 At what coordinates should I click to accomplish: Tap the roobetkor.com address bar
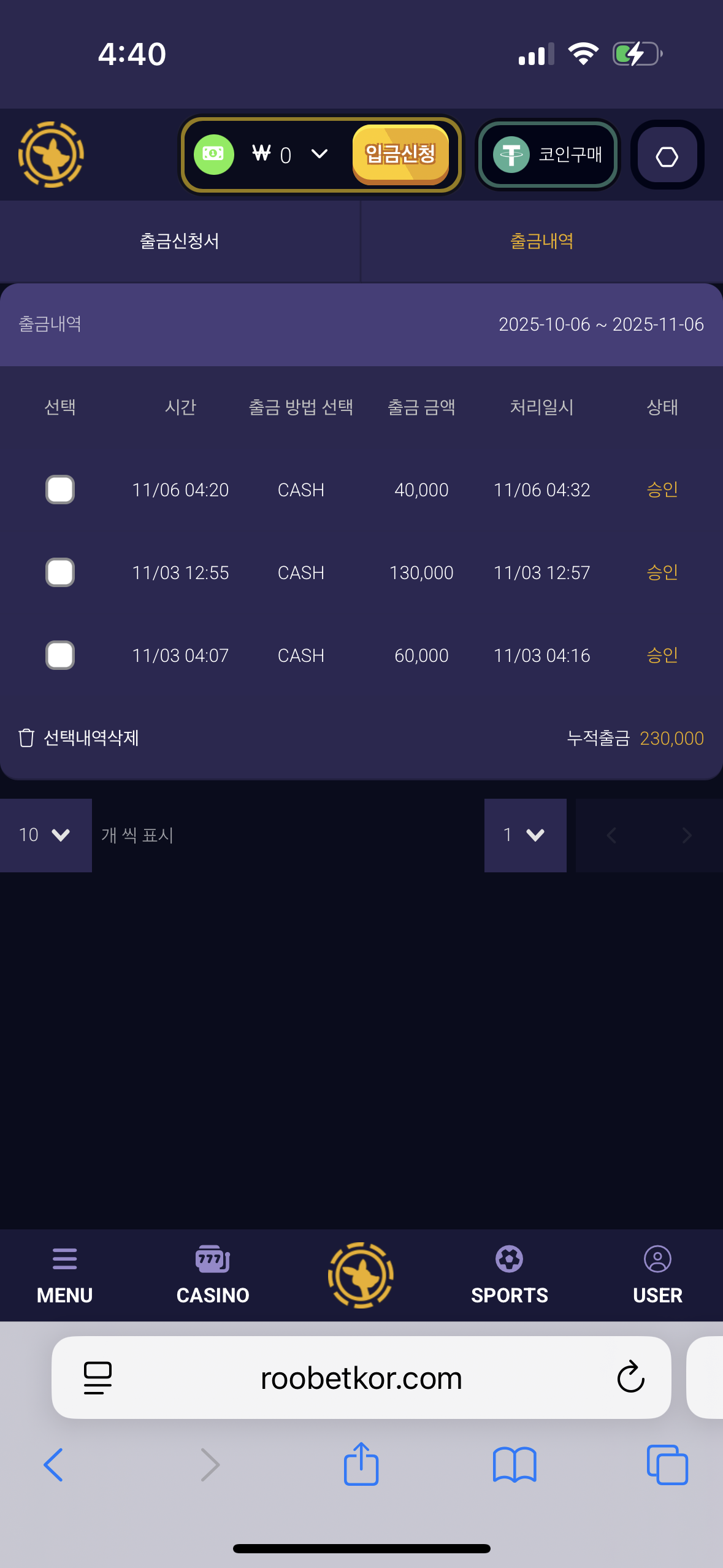[361, 1378]
